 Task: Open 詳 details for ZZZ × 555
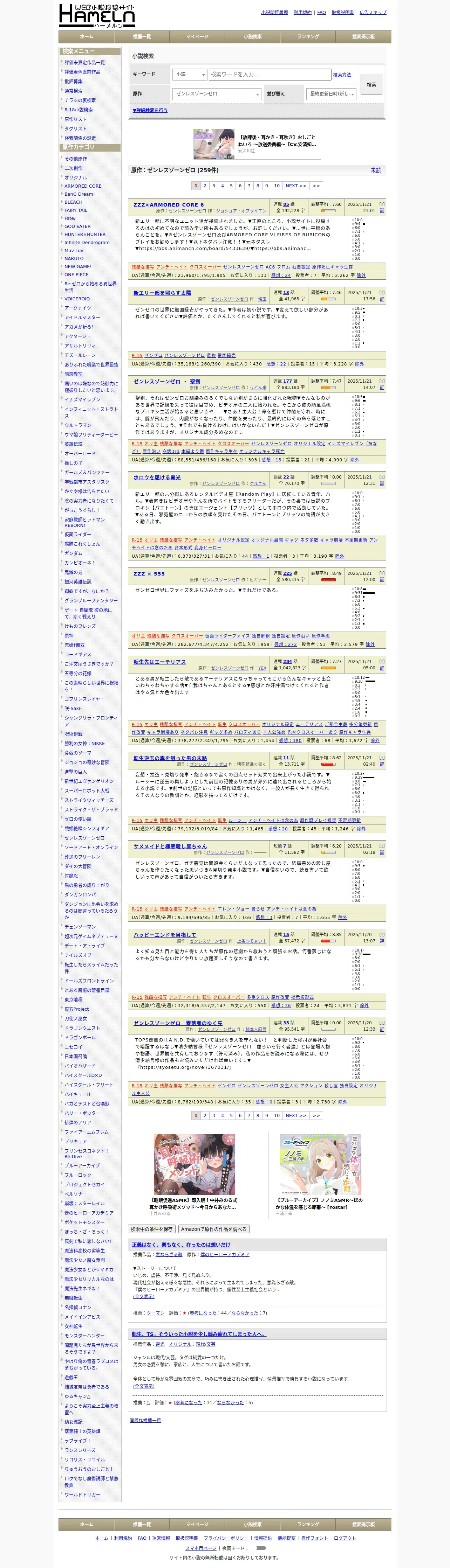click(x=382, y=579)
